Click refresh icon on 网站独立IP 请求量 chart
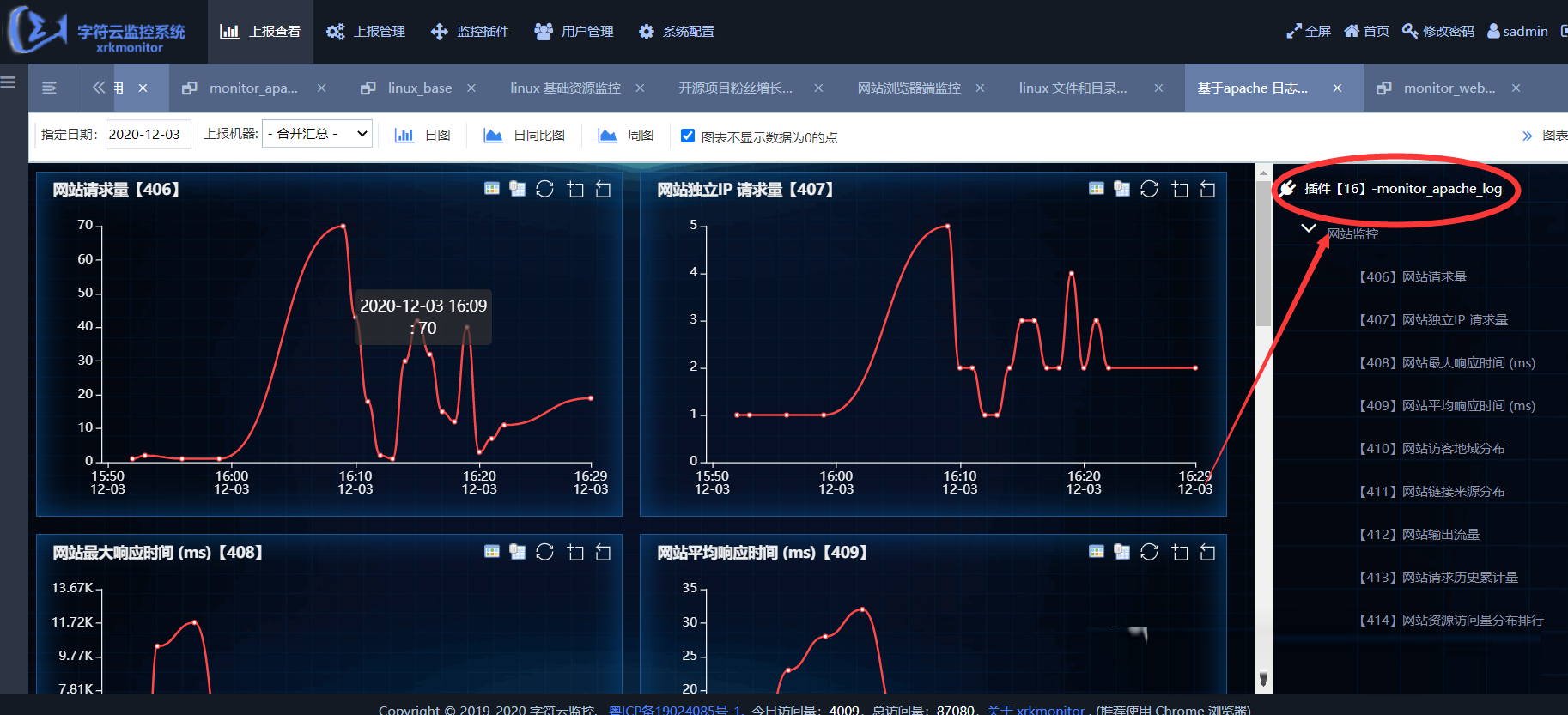1568x715 pixels. tap(1149, 189)
